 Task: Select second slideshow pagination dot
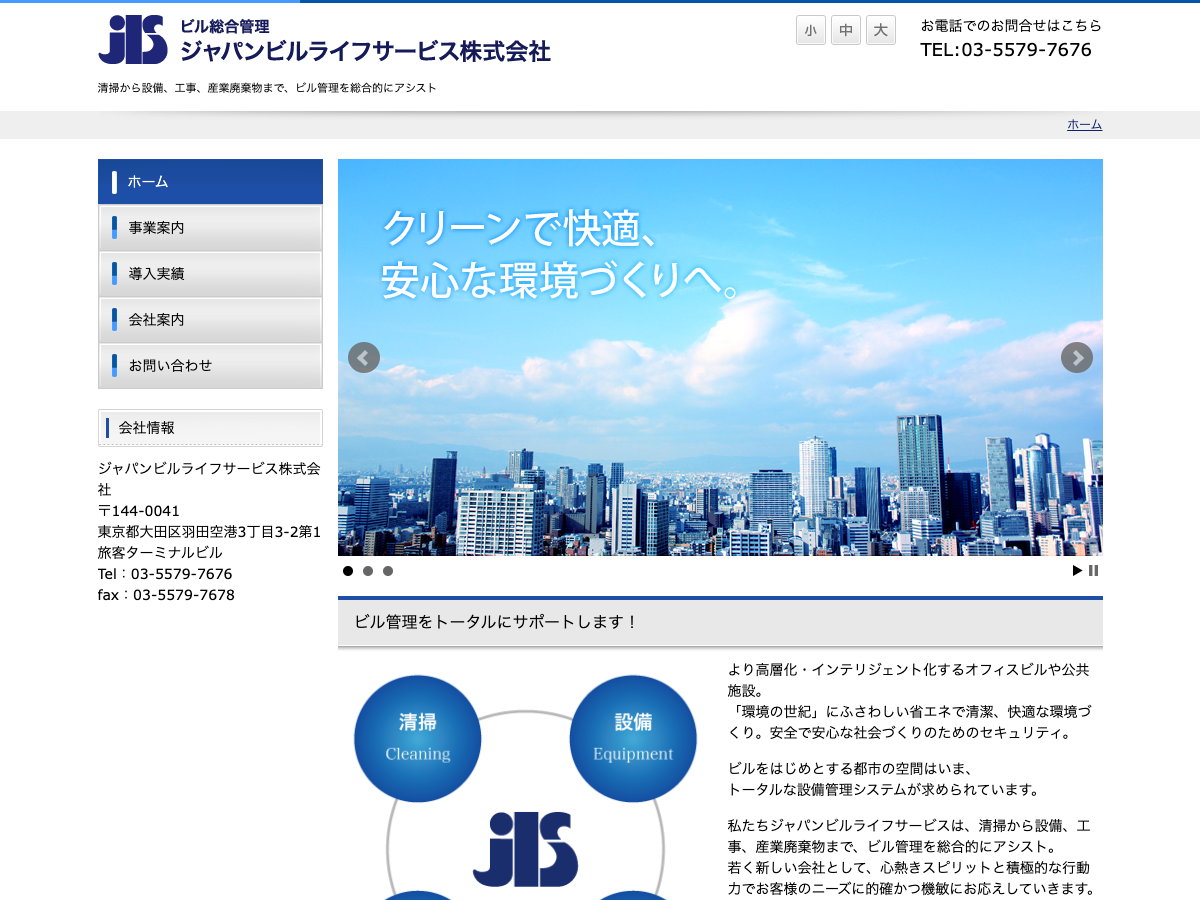368,571
